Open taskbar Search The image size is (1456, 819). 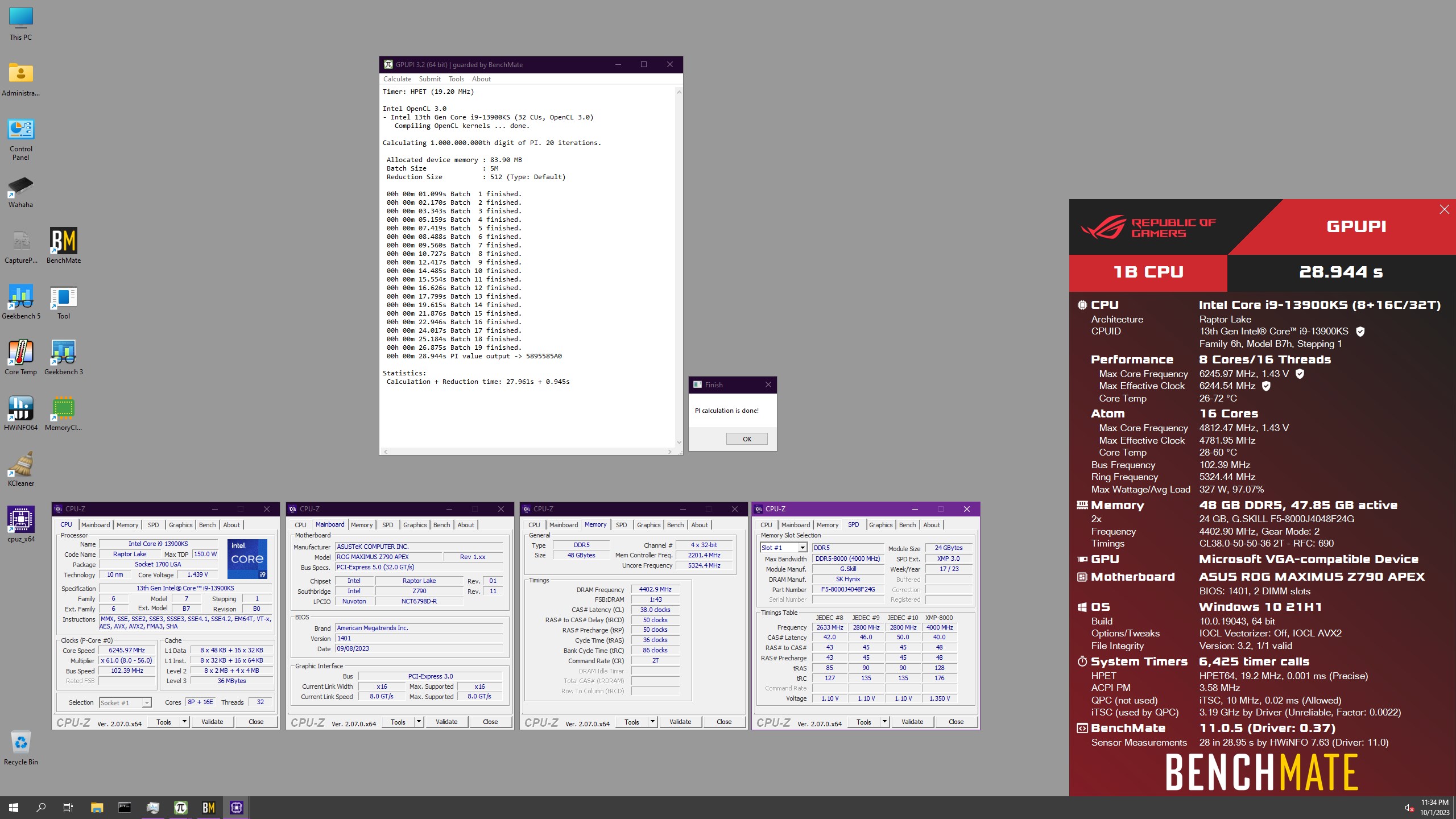click(x=41, y=808)
